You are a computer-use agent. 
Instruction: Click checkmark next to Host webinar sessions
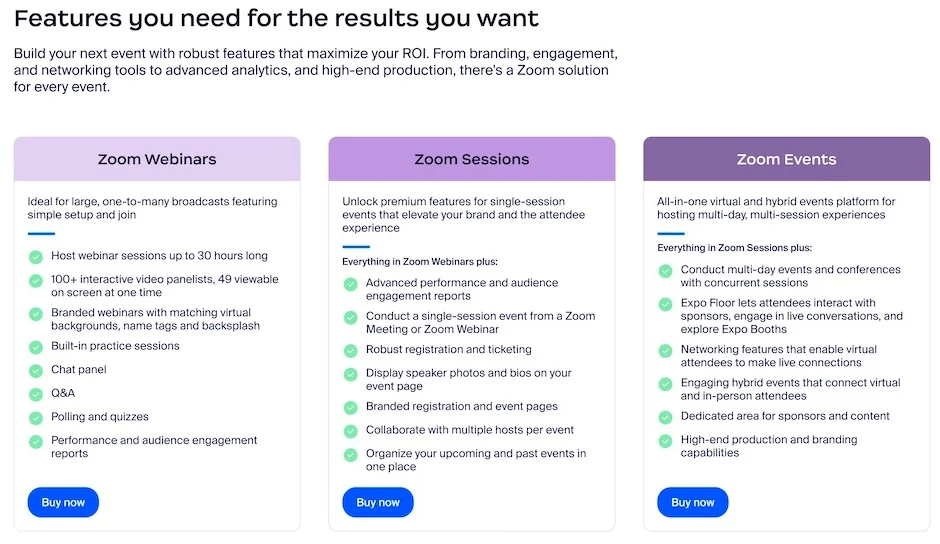(x=36, y=257)
